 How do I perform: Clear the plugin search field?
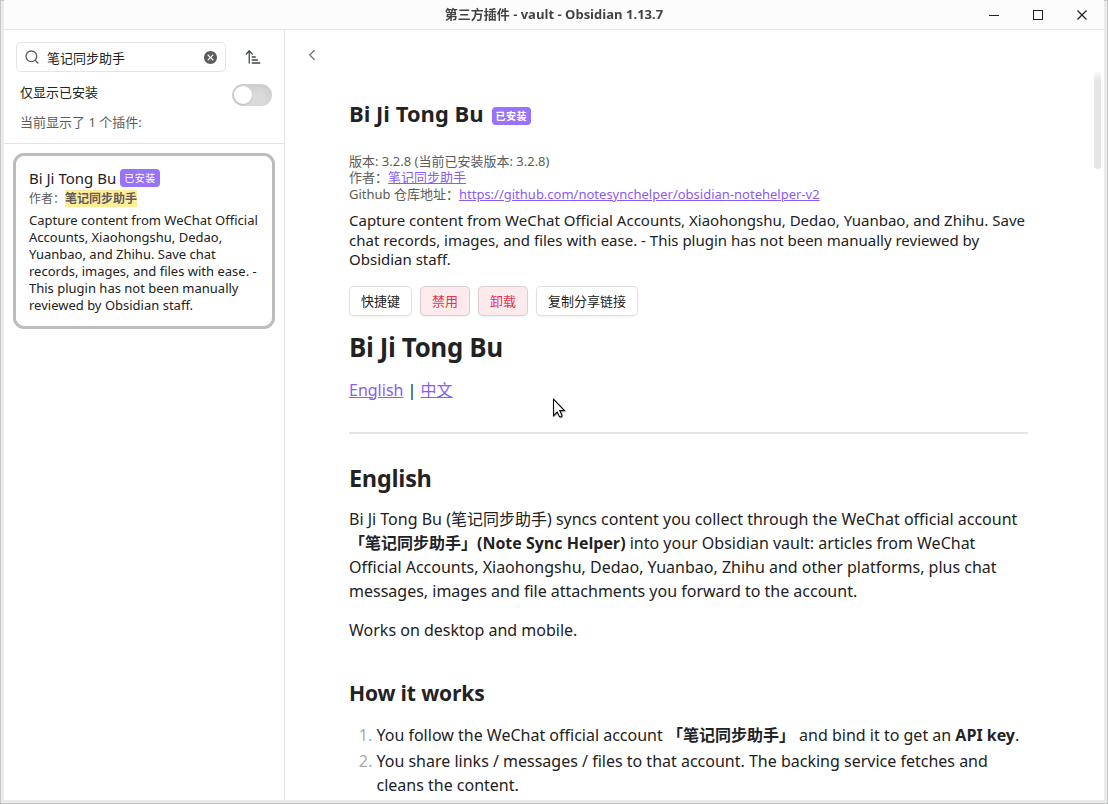coord(211,58)
